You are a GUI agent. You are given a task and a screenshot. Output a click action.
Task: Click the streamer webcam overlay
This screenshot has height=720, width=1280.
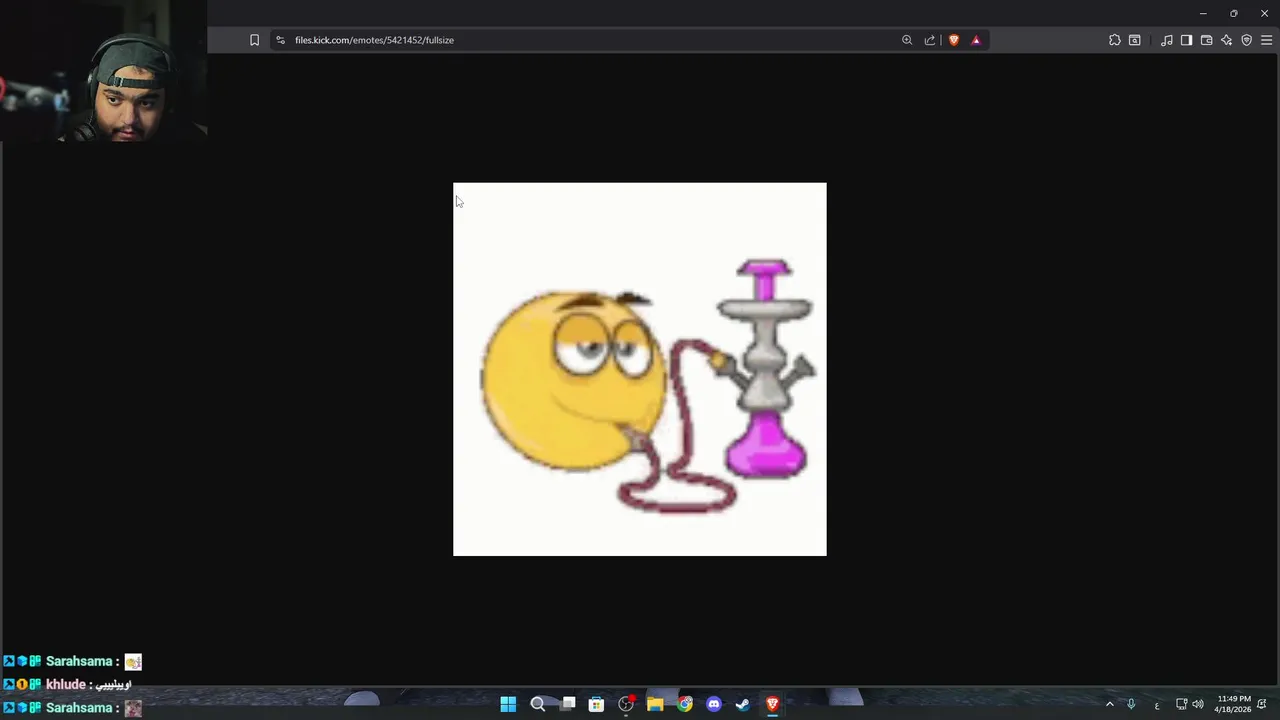coord(104,71)
